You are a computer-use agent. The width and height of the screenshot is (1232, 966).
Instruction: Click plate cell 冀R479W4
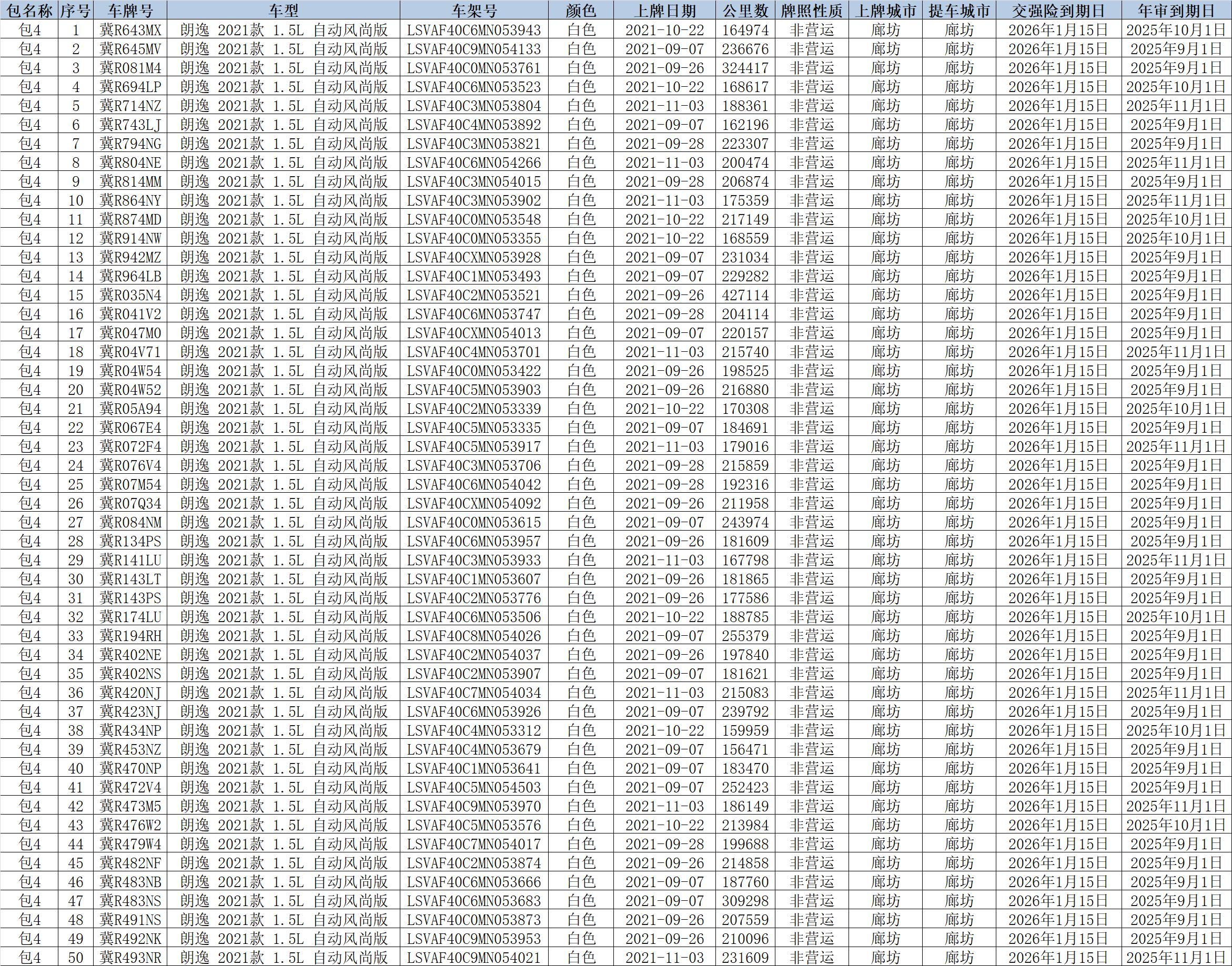click(130, 845)
